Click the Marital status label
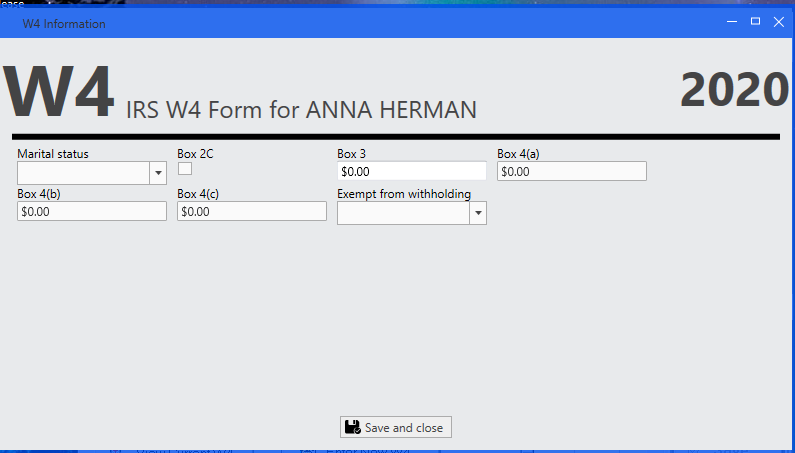 [x=53, y=154]
